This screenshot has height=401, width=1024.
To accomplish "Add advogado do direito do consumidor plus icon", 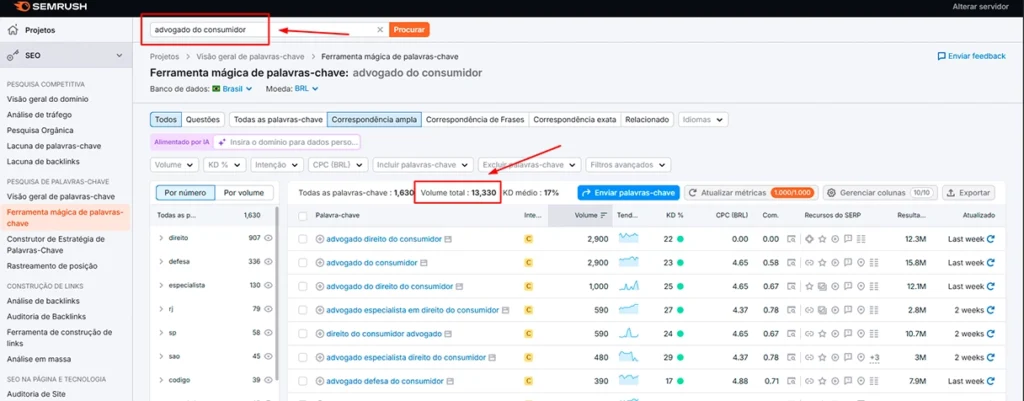I will coord(320,286).
